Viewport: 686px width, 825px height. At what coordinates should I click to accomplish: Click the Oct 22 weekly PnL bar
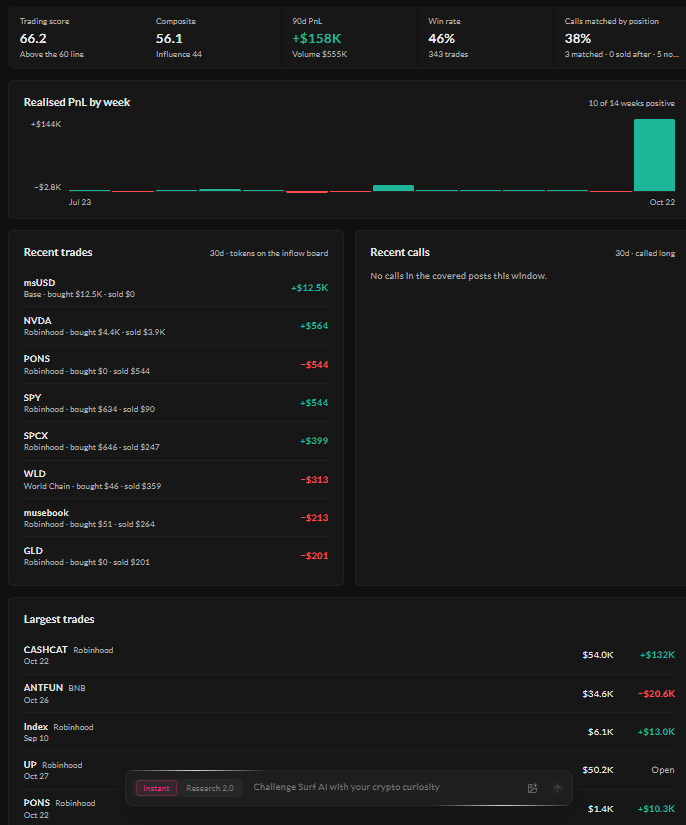tap(654, 155)
